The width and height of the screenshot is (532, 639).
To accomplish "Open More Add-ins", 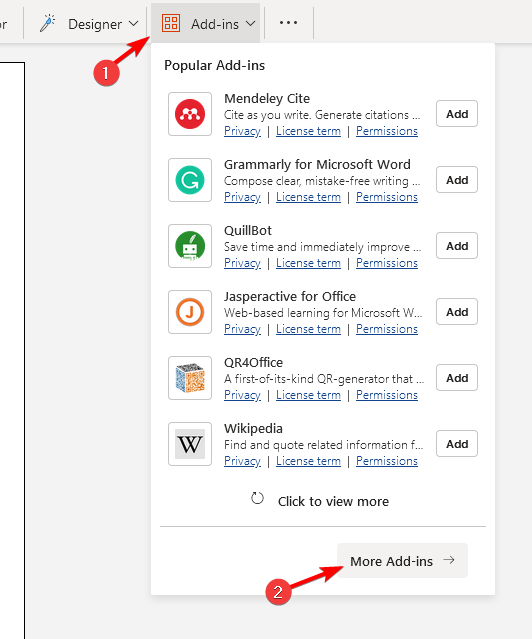I will click(402, 560).
